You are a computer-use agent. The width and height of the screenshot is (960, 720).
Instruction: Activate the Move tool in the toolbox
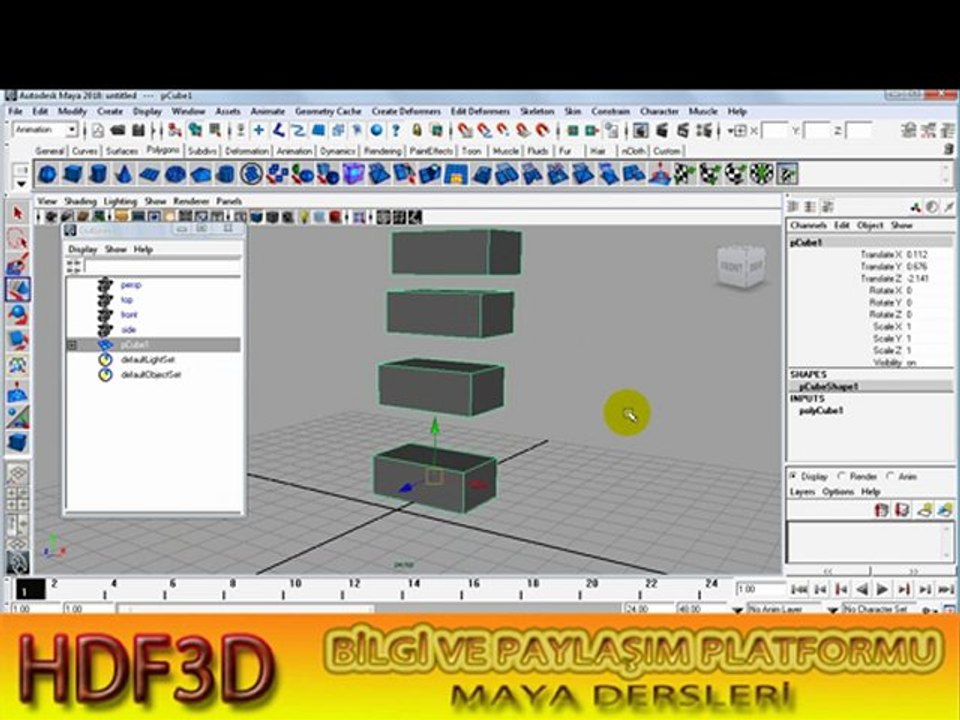pyautogui.click(x=17, y=290)
